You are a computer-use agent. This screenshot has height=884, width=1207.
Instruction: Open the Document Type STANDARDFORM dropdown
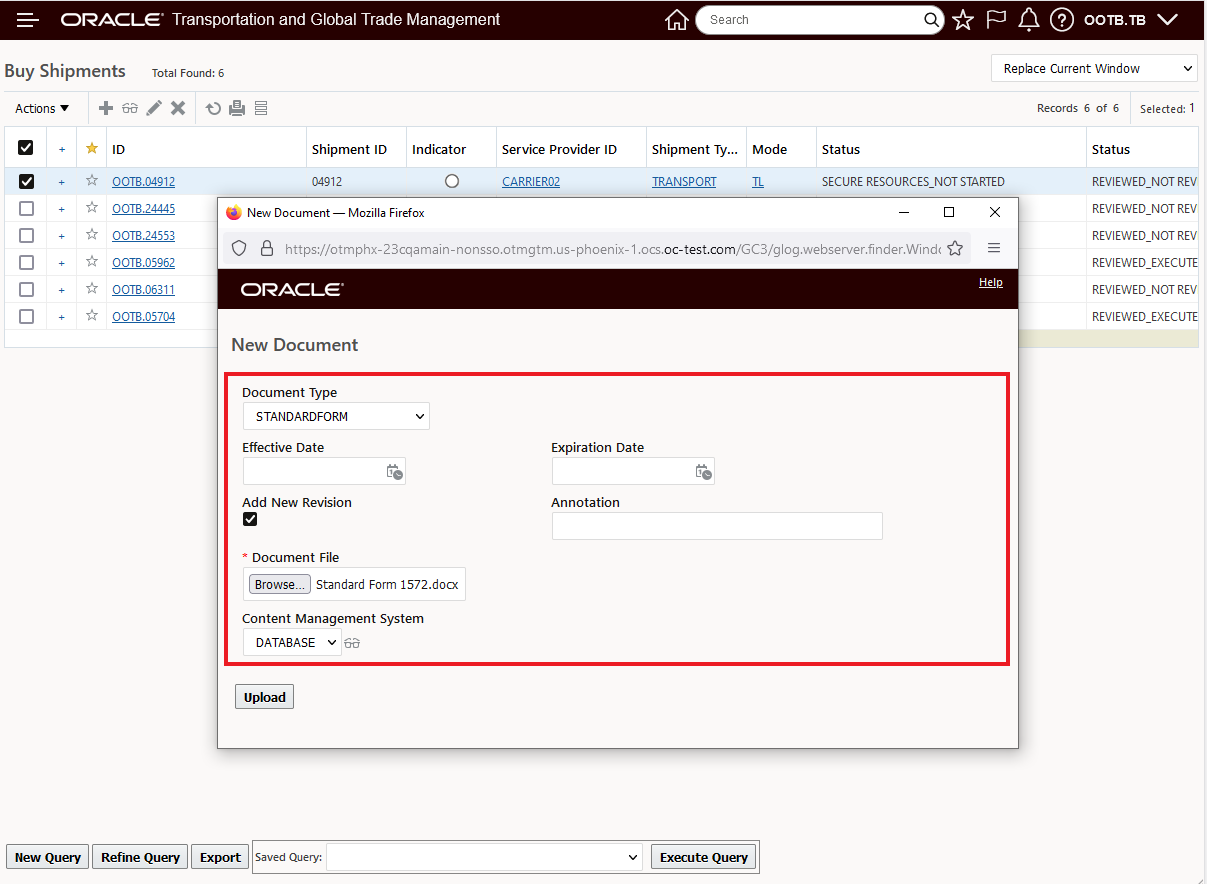point(336,416)
